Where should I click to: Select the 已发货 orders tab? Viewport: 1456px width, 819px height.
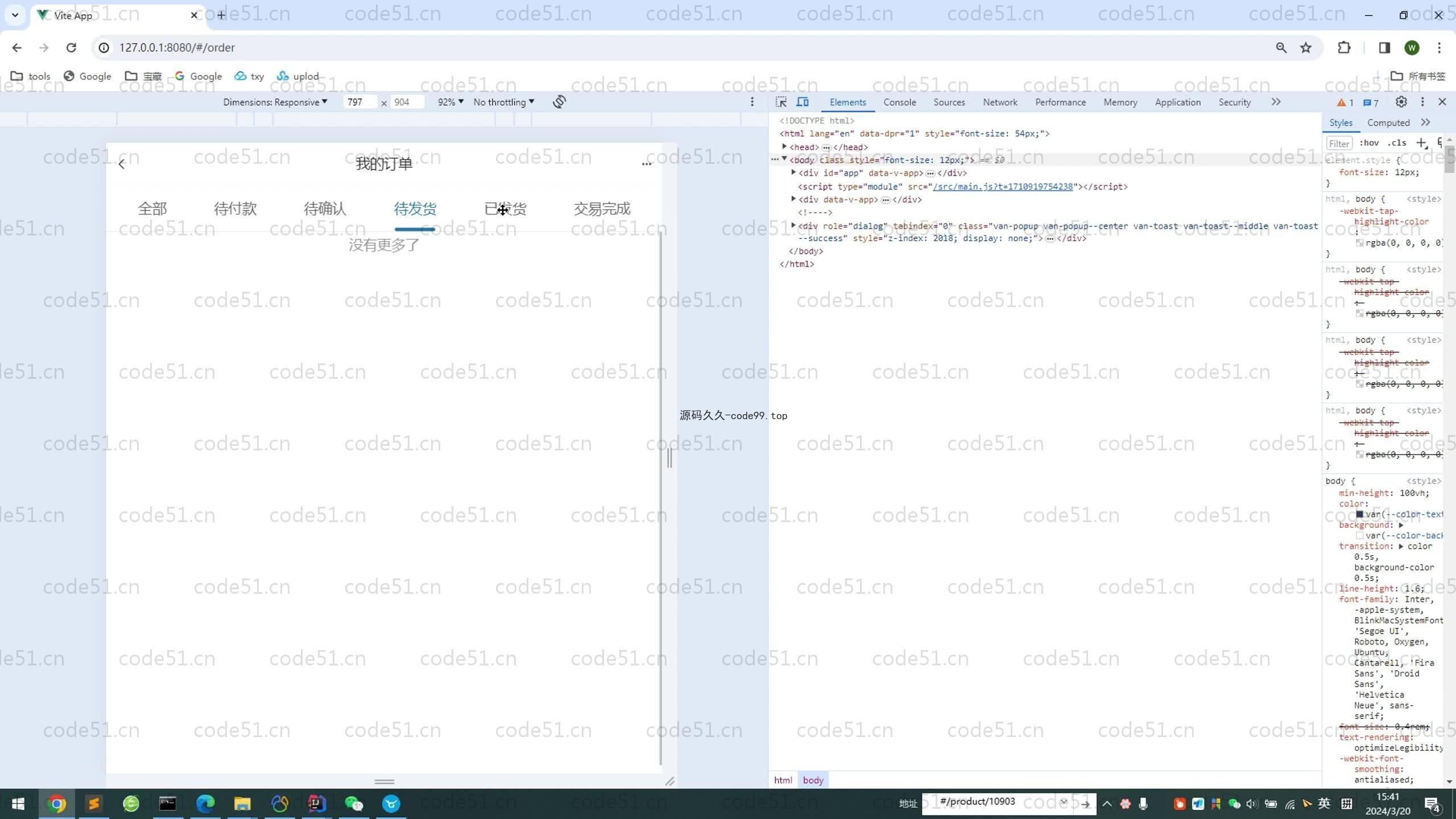[505, 209]
